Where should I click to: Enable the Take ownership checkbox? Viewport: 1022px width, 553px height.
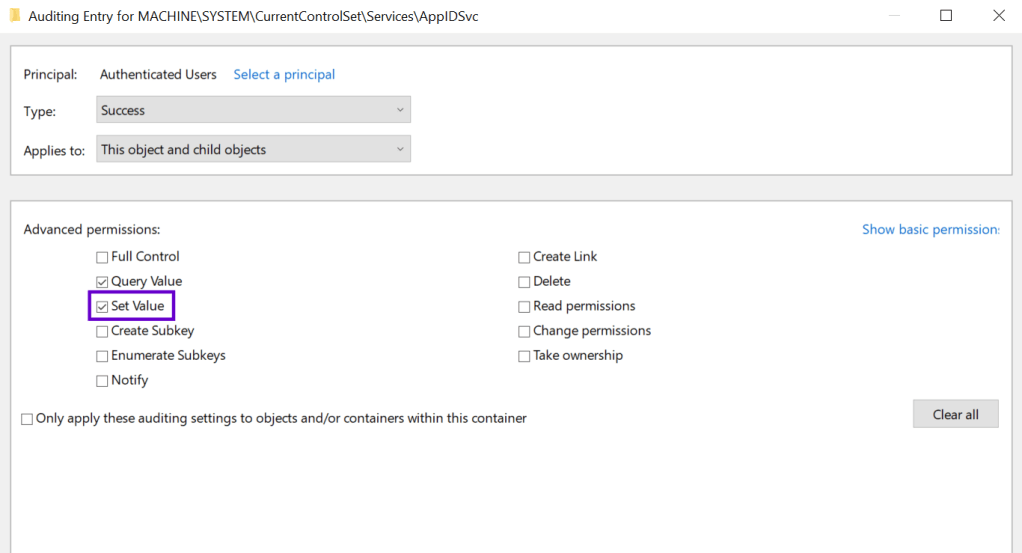pos(524,356)
